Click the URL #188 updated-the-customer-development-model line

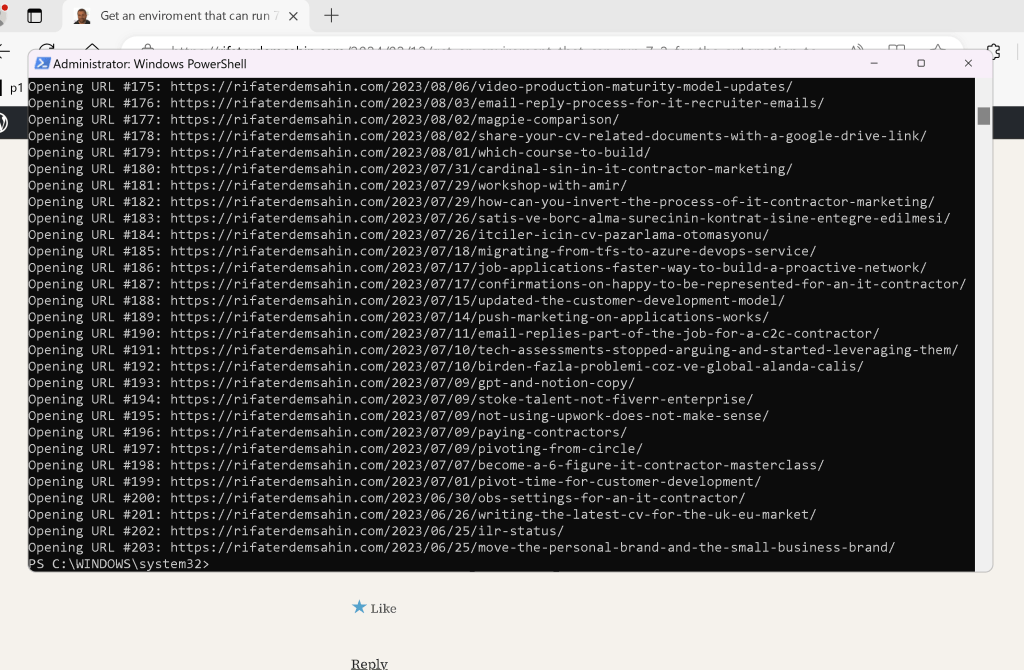pyautogui.click(x=406, y=300)
